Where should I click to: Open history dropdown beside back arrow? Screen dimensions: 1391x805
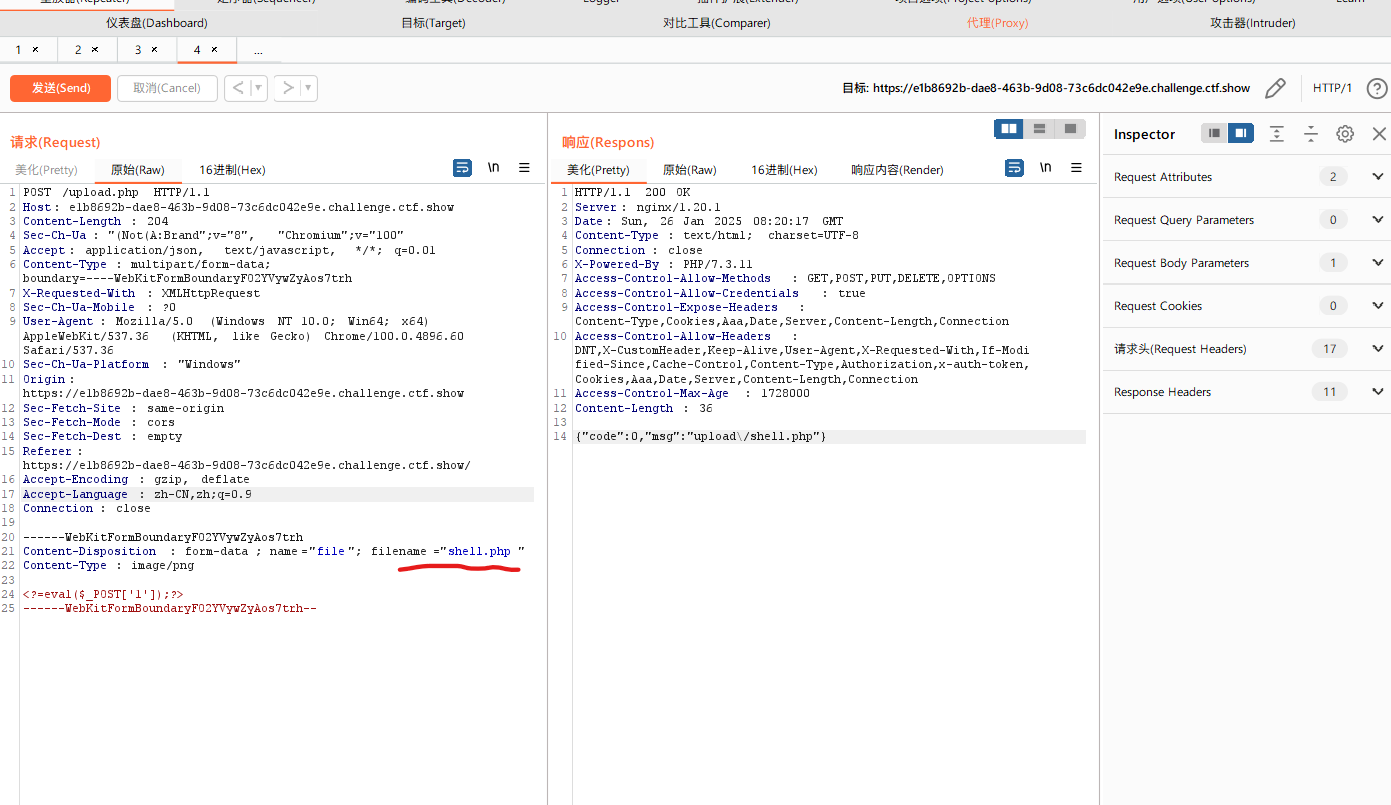click(x=259, y=88)
